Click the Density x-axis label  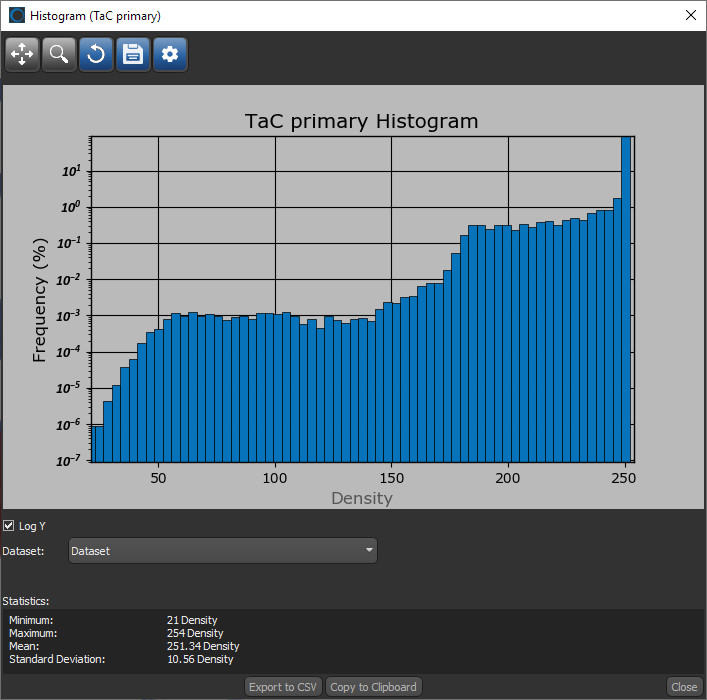361,498
